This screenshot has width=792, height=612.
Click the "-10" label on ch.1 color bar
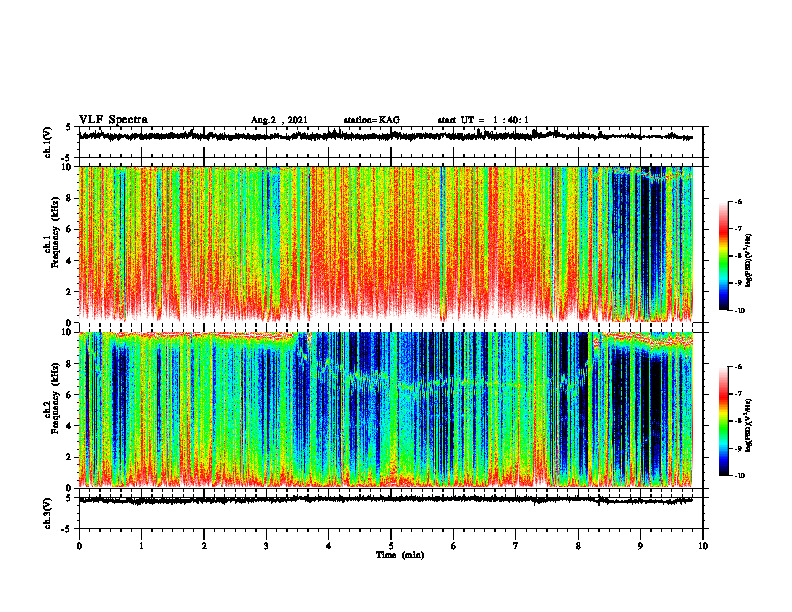coord(739,311)
